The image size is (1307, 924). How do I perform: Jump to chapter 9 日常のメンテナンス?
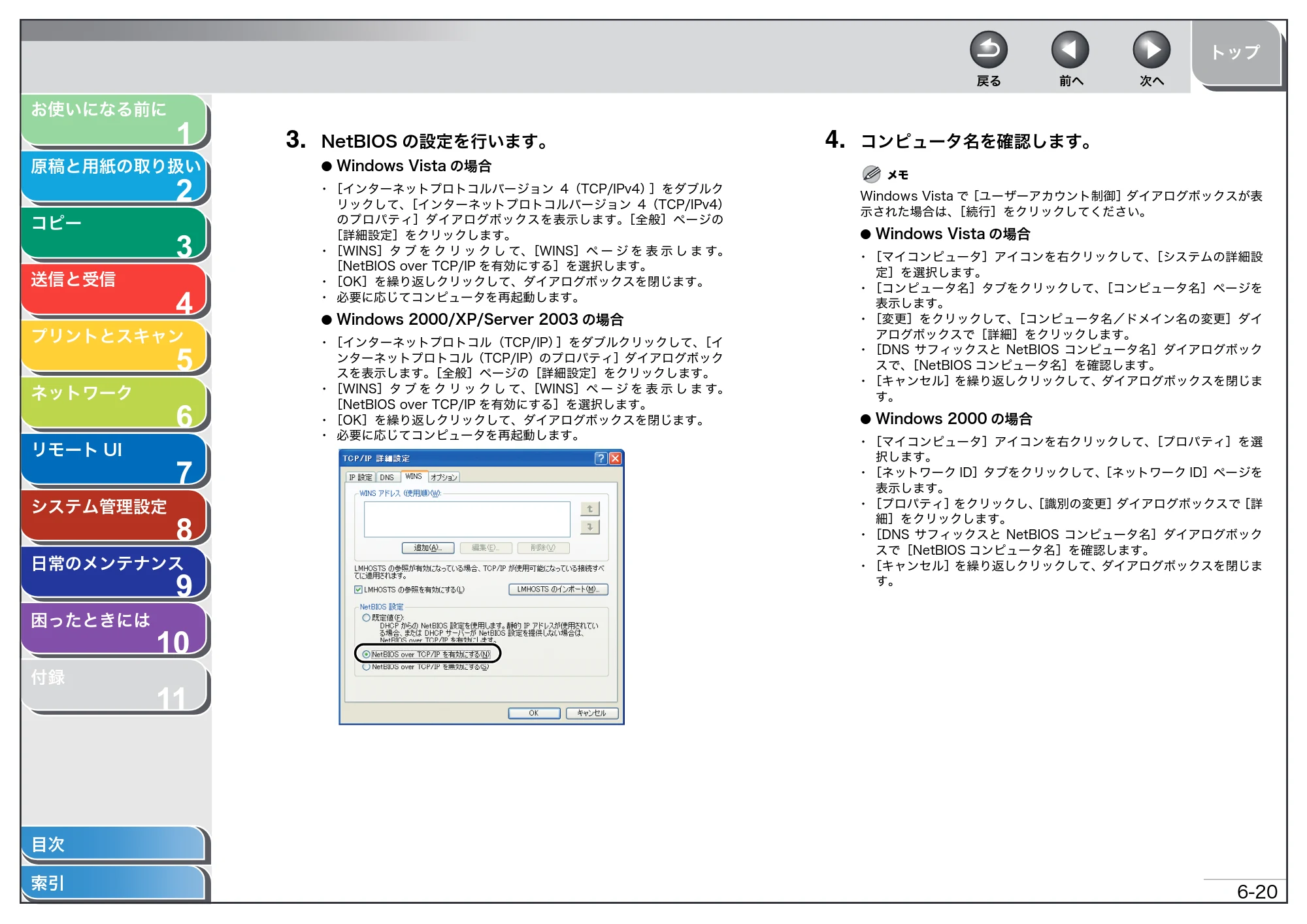tap(114, 573)
